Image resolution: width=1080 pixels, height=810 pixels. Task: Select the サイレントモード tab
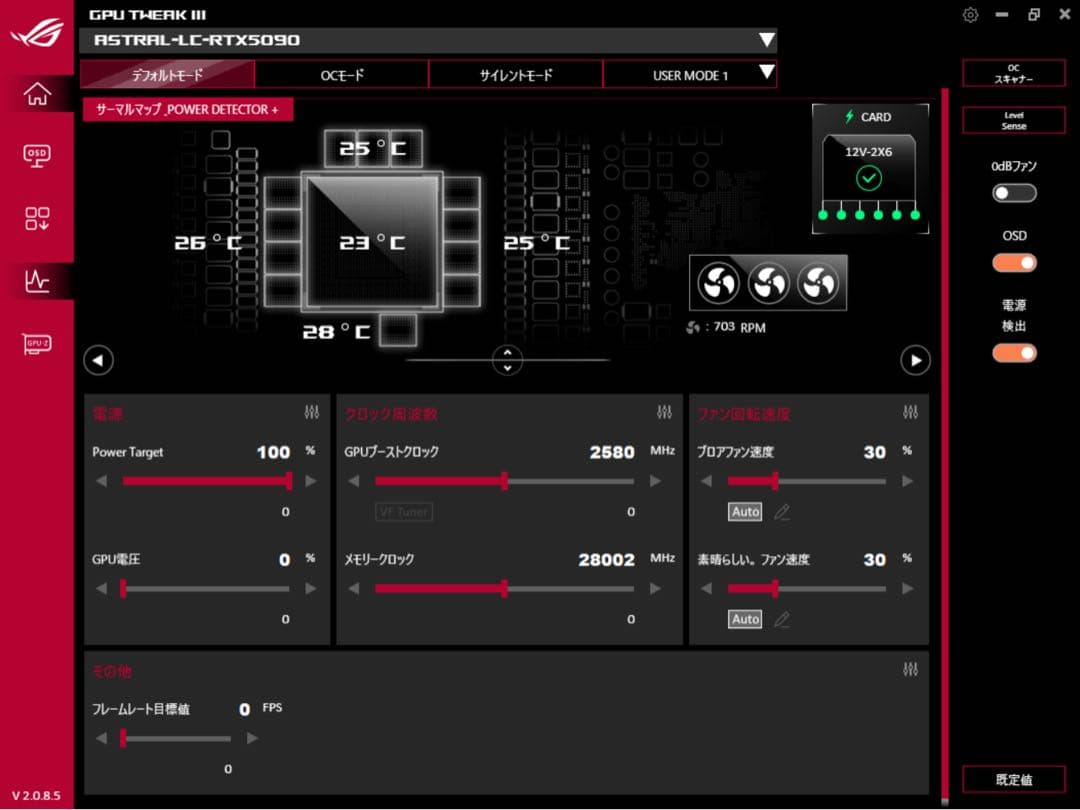516,74
